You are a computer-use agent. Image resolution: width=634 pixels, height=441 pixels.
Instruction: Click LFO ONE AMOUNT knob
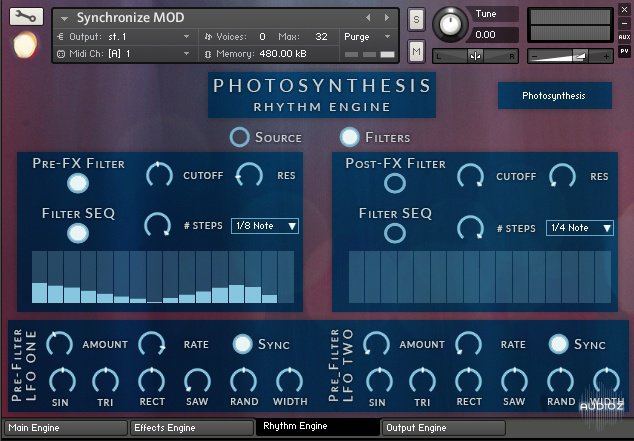(x=59, y=344)
